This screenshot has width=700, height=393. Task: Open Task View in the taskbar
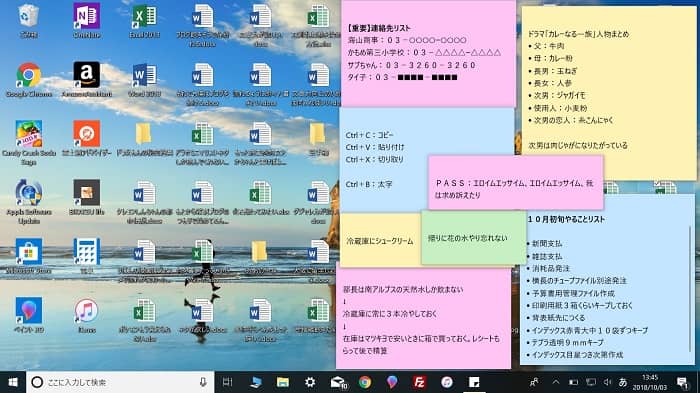click(x=228, y=382)
